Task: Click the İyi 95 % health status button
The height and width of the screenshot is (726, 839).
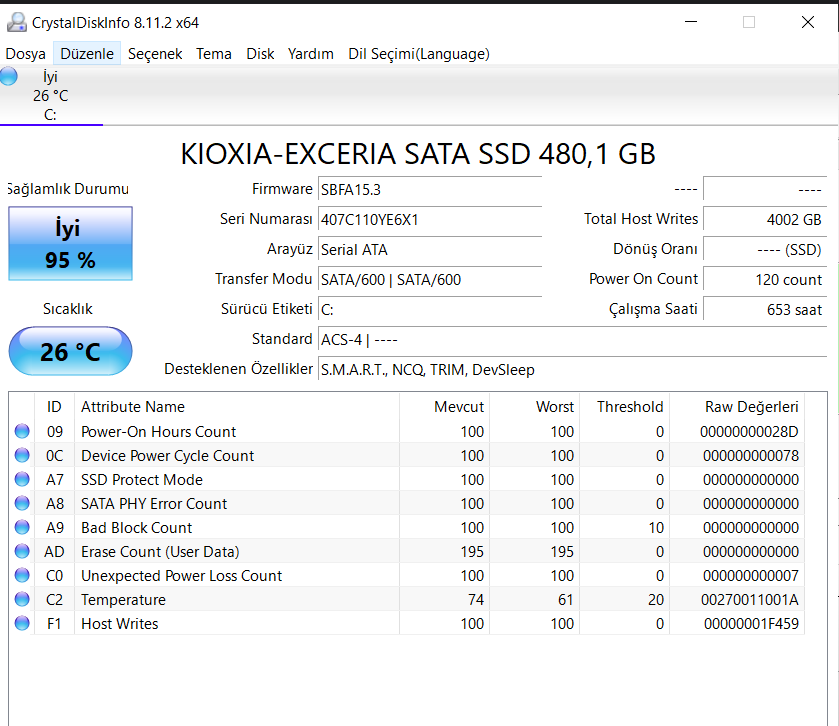Action: 70,244
